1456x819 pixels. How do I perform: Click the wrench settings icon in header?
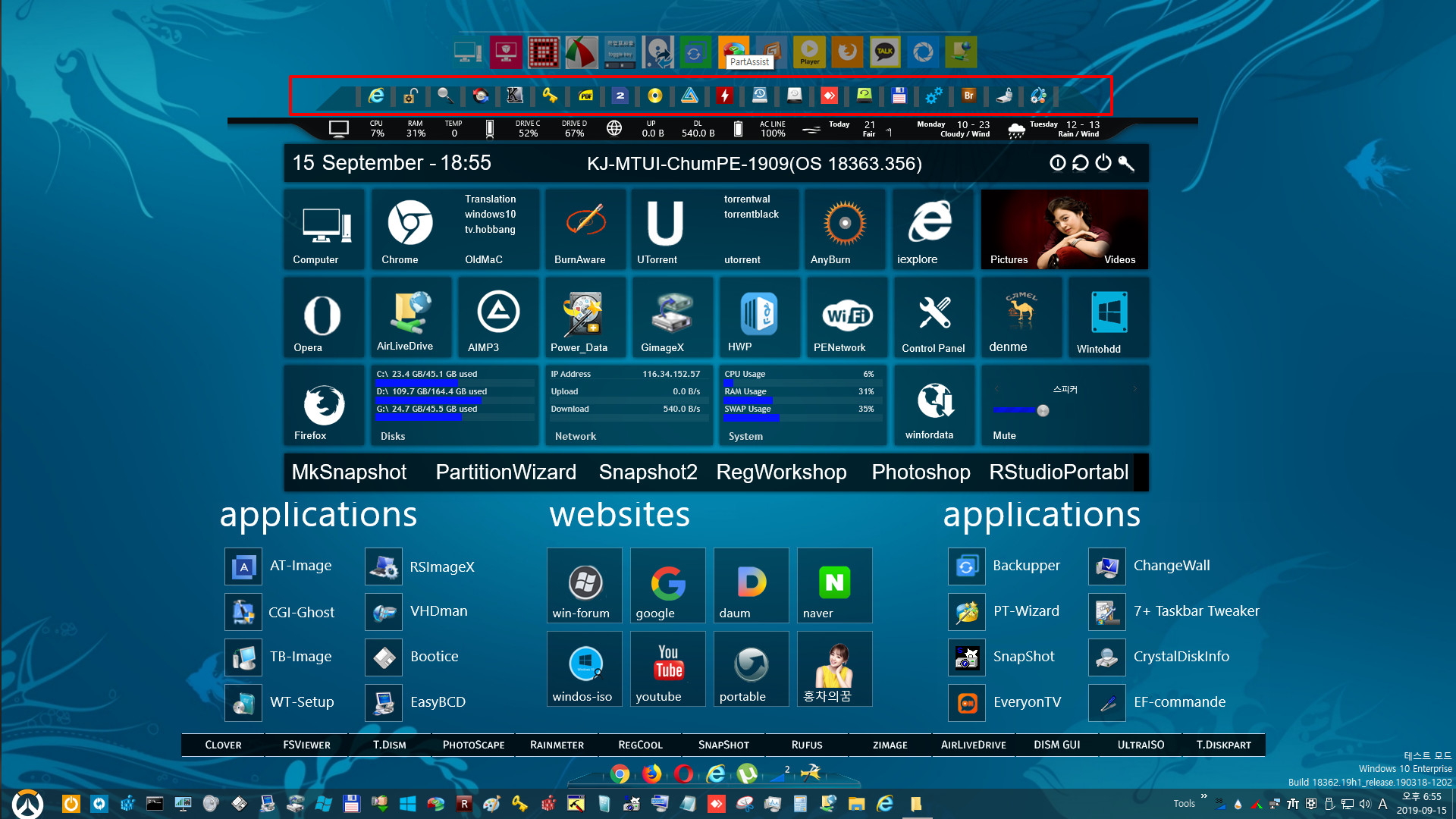[1126, 163]
